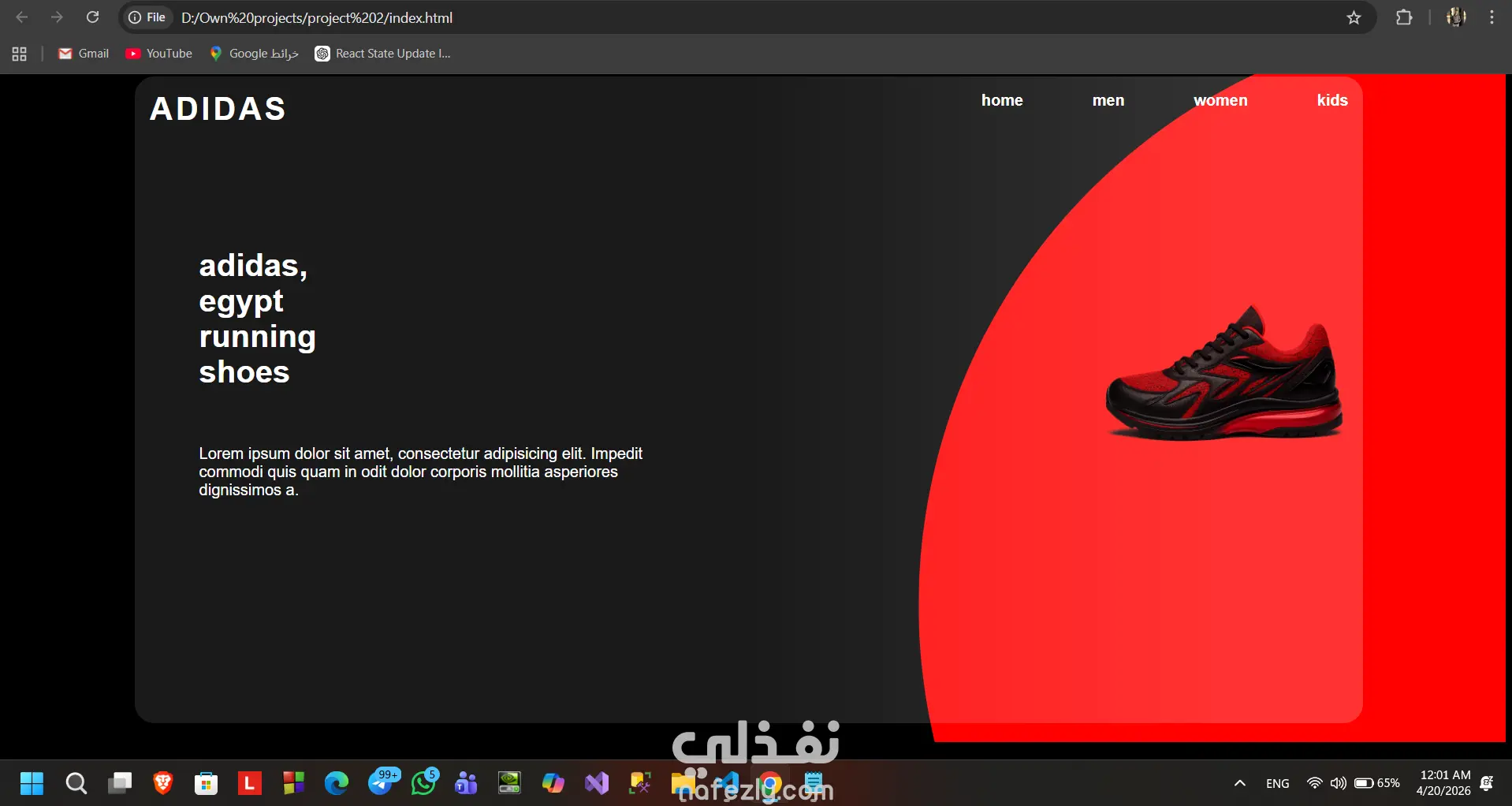Open the Apps grid in bookmarks bar

20,54
